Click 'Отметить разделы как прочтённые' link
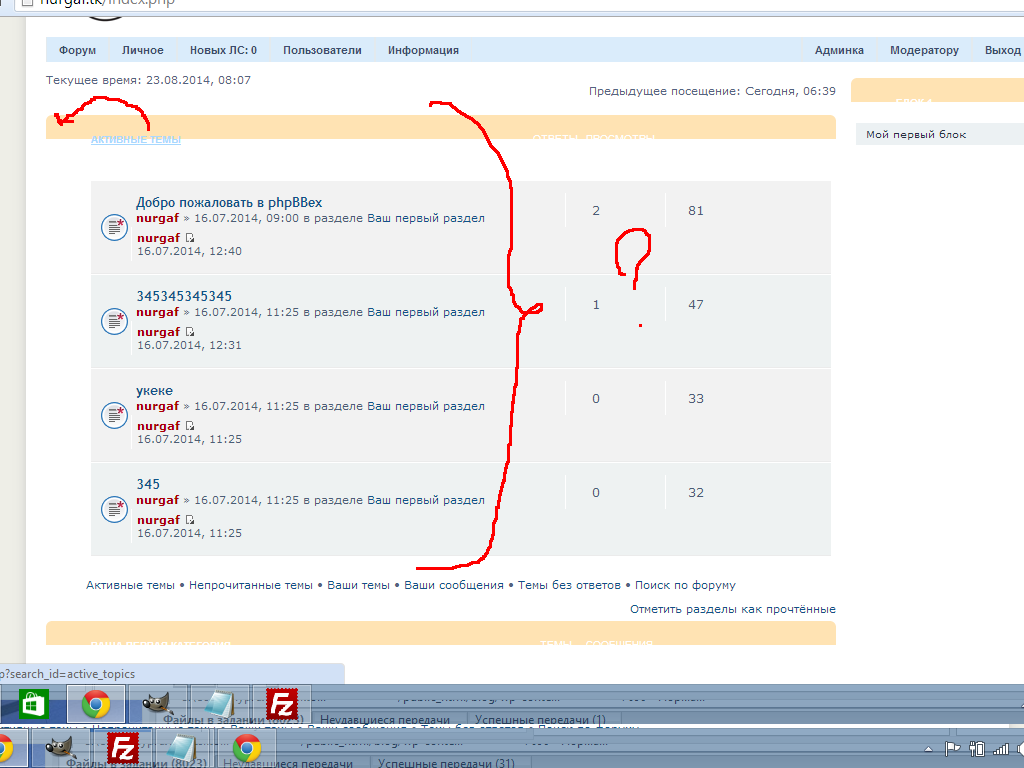The height and width of the screenshot is (768, 1024). (732, 609)
